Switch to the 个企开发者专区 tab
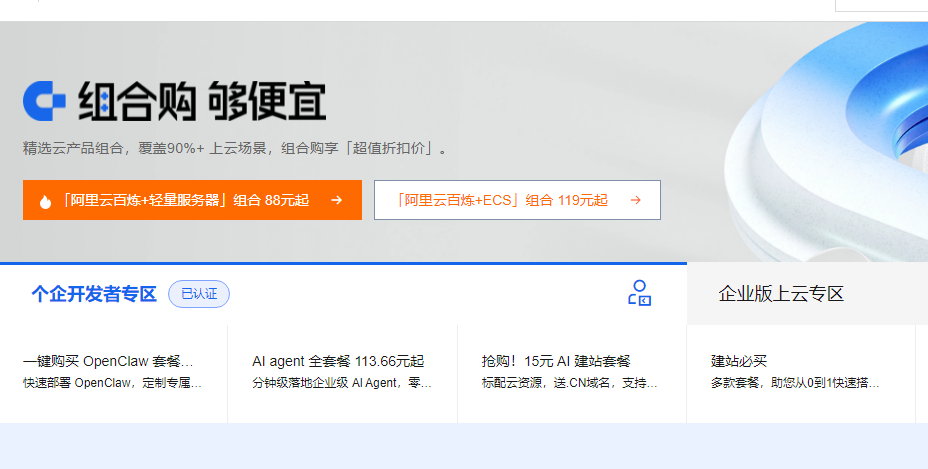This screenshot has width=928, height=469. (x=94, y=294)
